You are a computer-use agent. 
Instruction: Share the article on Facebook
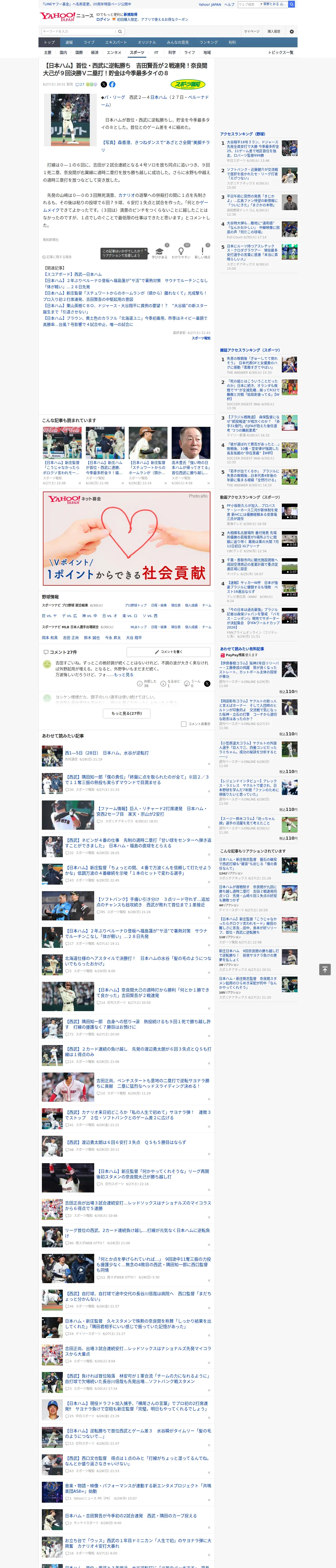point(112,85)
